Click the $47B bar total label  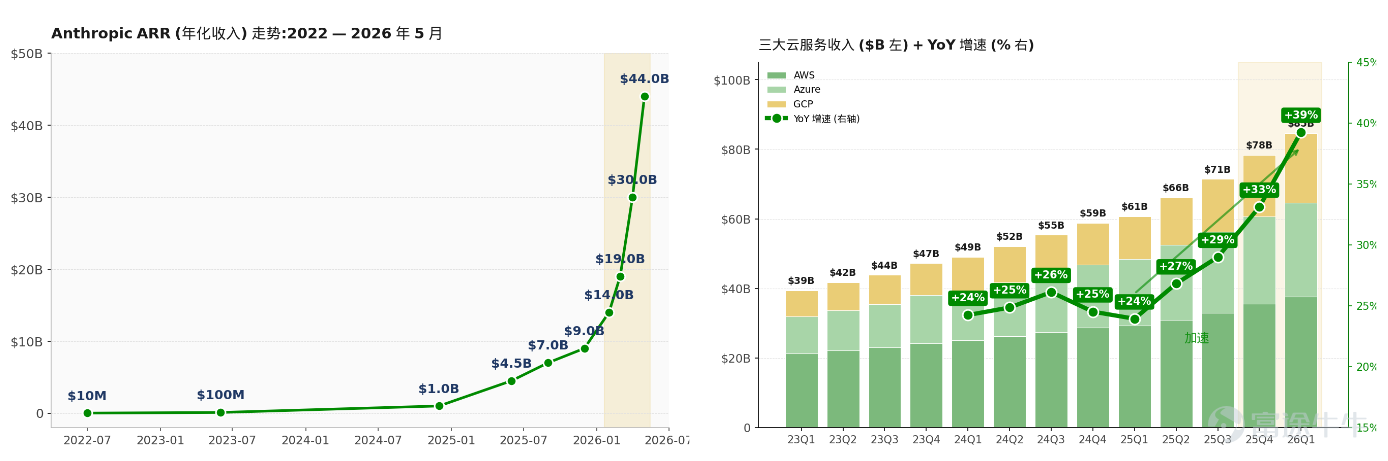926,254
